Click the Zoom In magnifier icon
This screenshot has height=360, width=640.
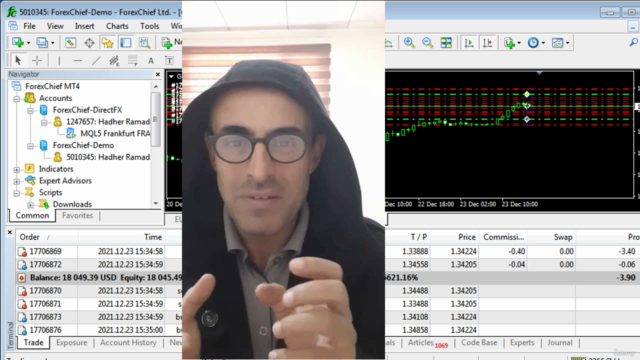(x=409, y=42)
